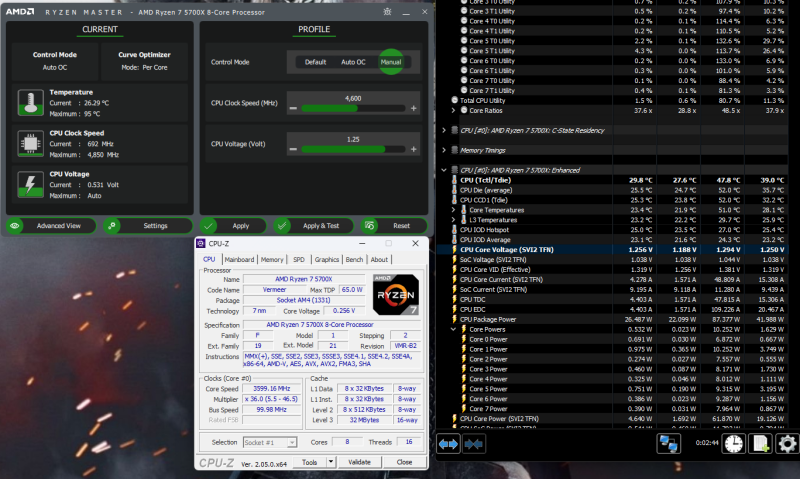Expand the Memory Timings section
This screenshot has width=800, height=479.
pyautogui.click(x=444, y=150)
